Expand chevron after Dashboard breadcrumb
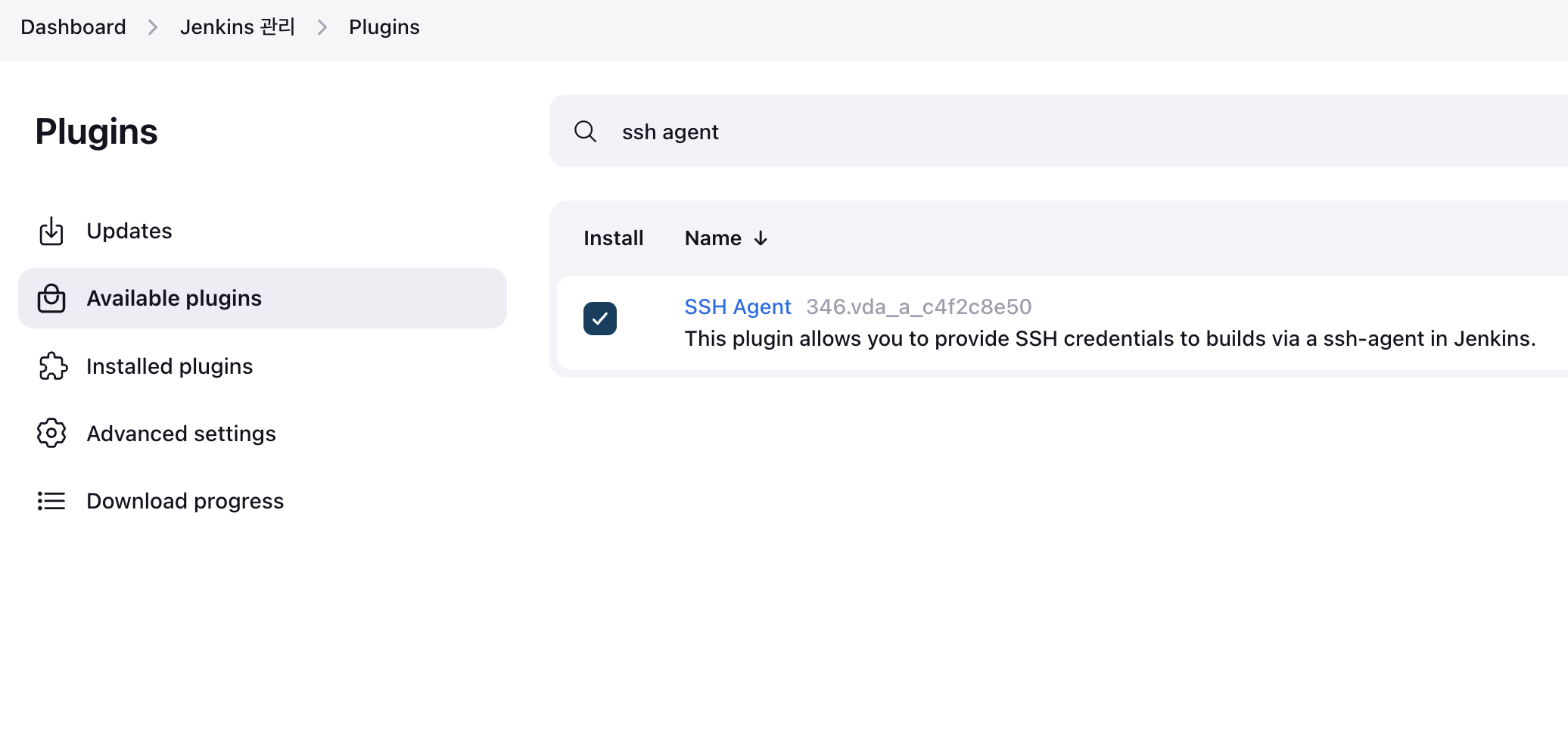Viewport: 1568px width, 734px height. (153, 27)
